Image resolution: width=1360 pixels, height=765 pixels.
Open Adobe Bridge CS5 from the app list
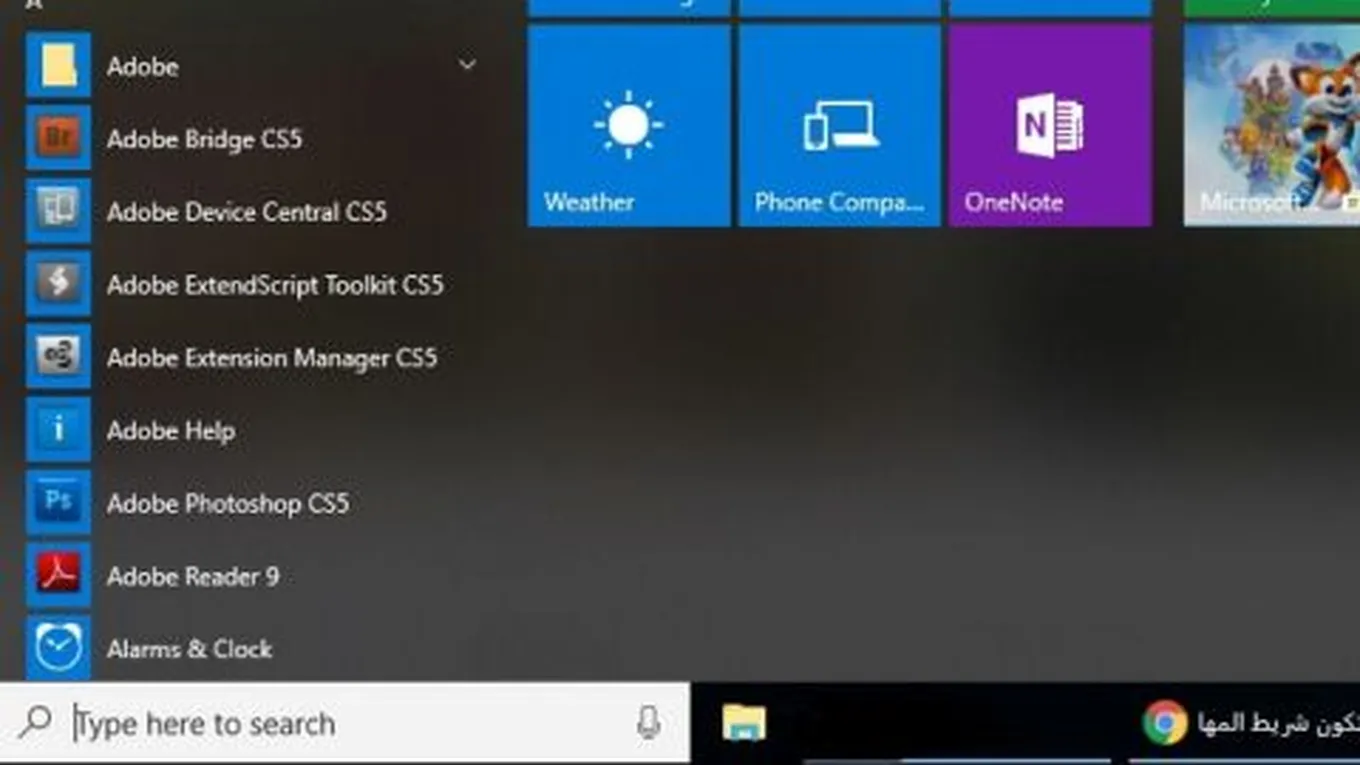[x=204, y=139]
